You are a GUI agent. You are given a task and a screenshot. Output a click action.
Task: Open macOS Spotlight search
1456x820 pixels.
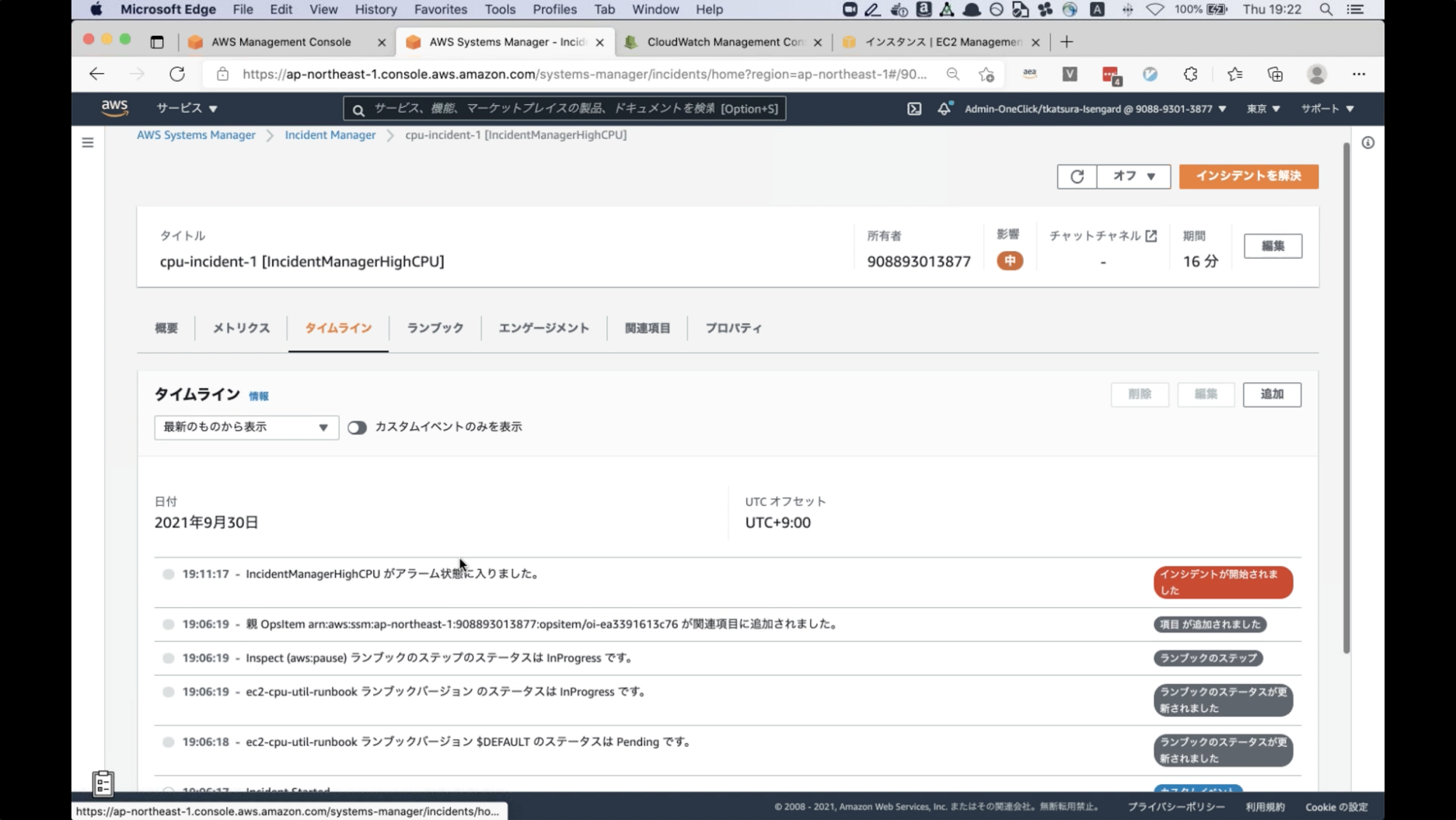pos(1326,9)
